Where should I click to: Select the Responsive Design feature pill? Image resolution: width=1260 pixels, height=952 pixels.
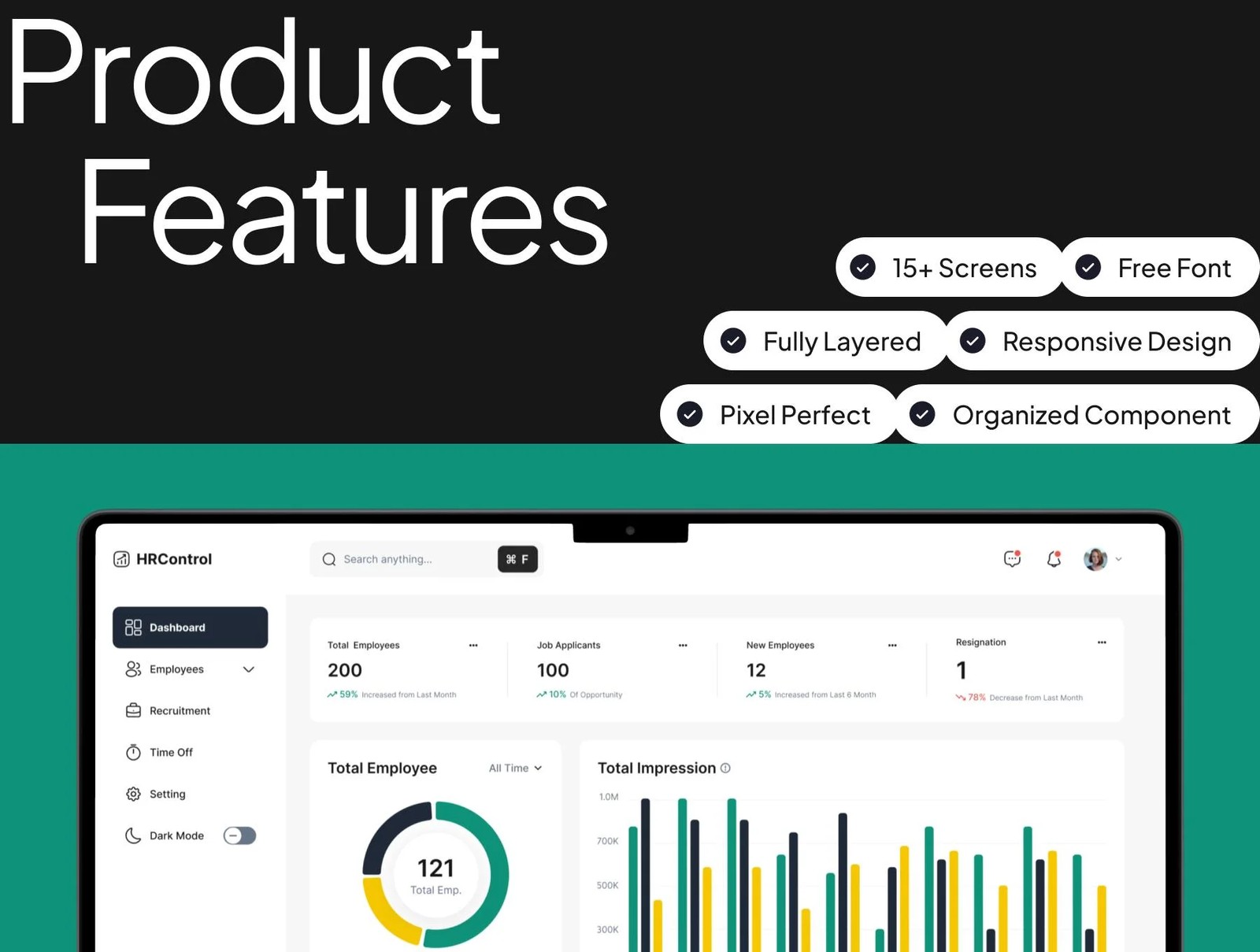[1102, 341]
